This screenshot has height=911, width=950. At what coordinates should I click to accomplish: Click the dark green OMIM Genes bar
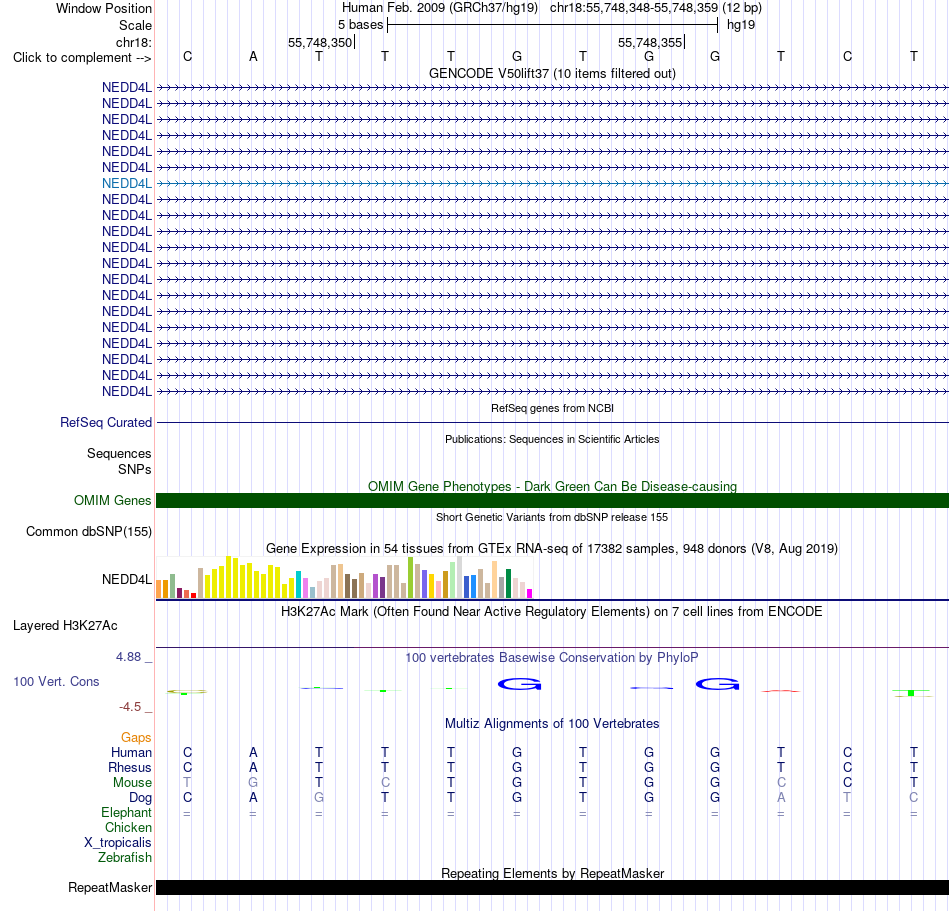[x=553, y=500]
